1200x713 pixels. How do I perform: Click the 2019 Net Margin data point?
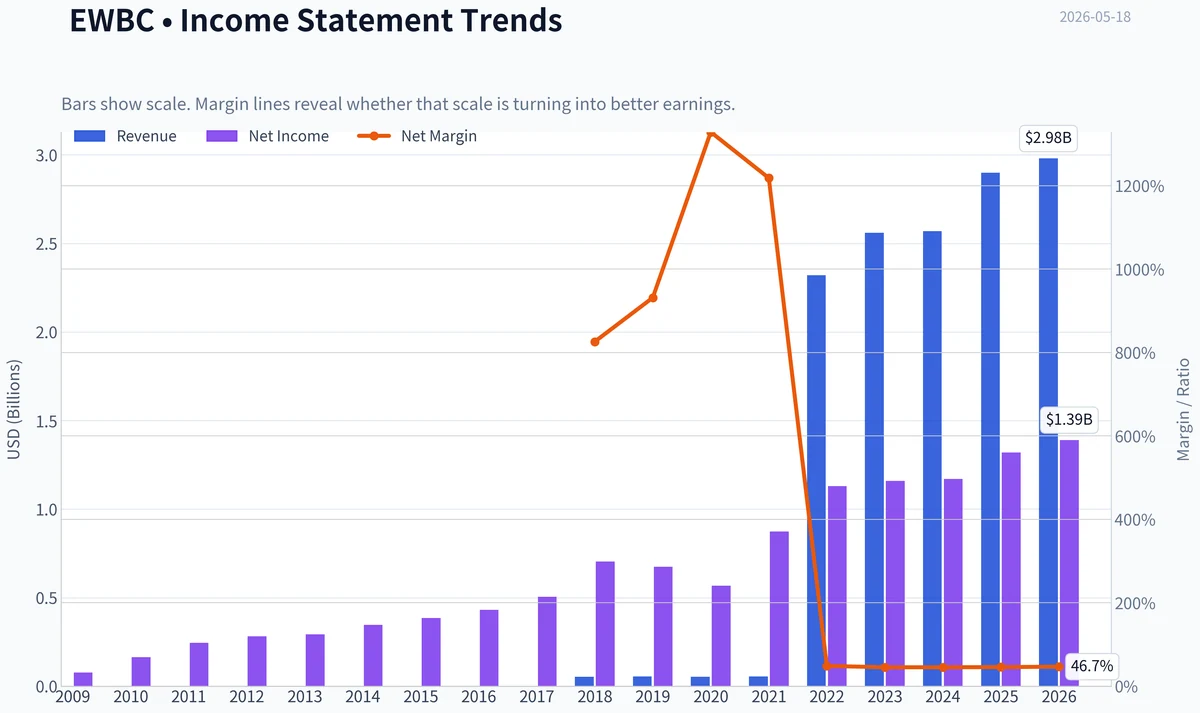point(653,298)
